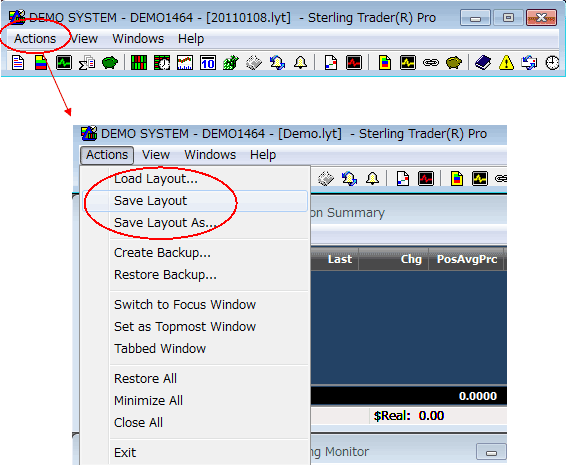Click bell with refresh arrows, top toolbar
Screen dimensions: 566x465
click(277, 63)
